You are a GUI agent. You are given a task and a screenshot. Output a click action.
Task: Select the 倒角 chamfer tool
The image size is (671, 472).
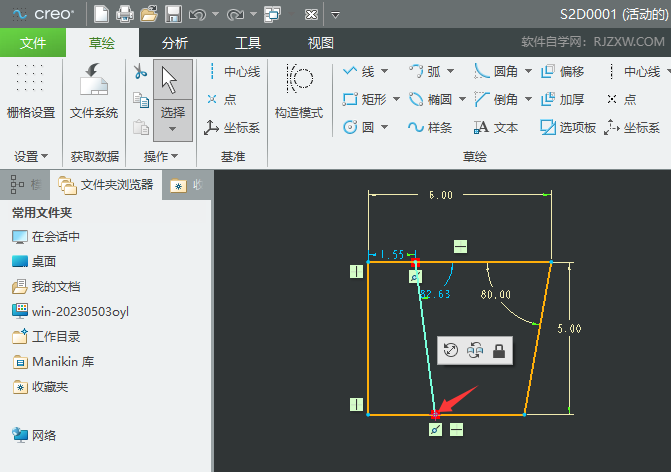pos(496,99)
